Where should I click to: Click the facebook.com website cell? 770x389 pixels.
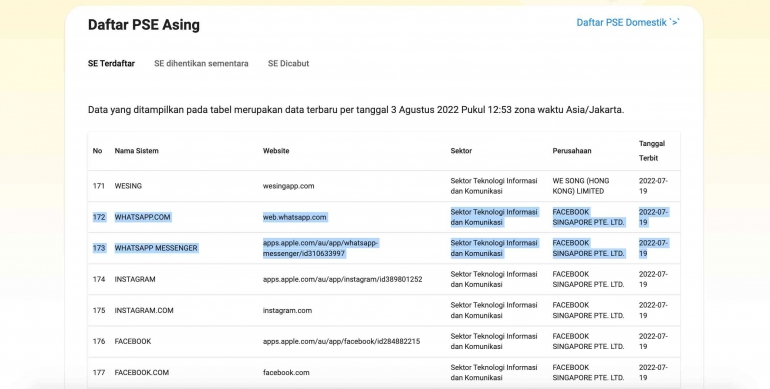click(x=286, y=373)
